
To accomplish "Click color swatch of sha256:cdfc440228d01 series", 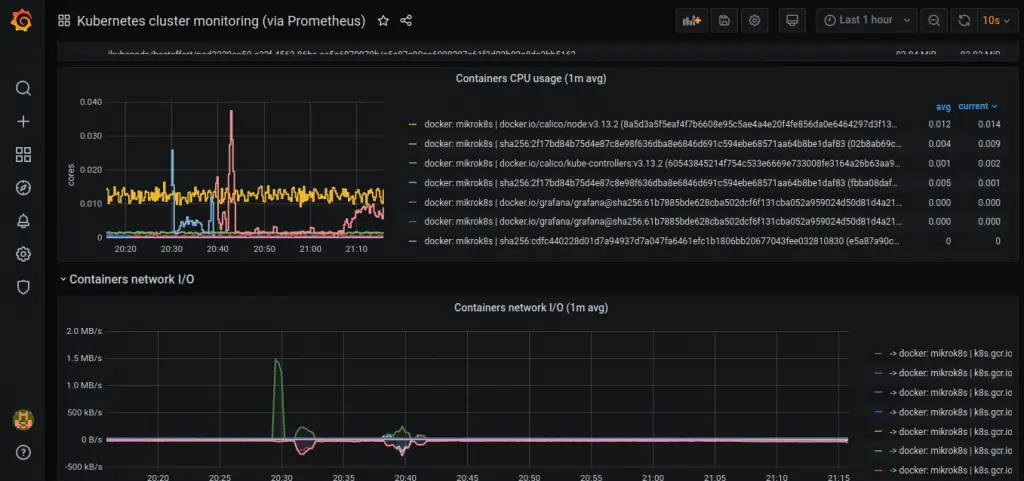I will (412, 241).
